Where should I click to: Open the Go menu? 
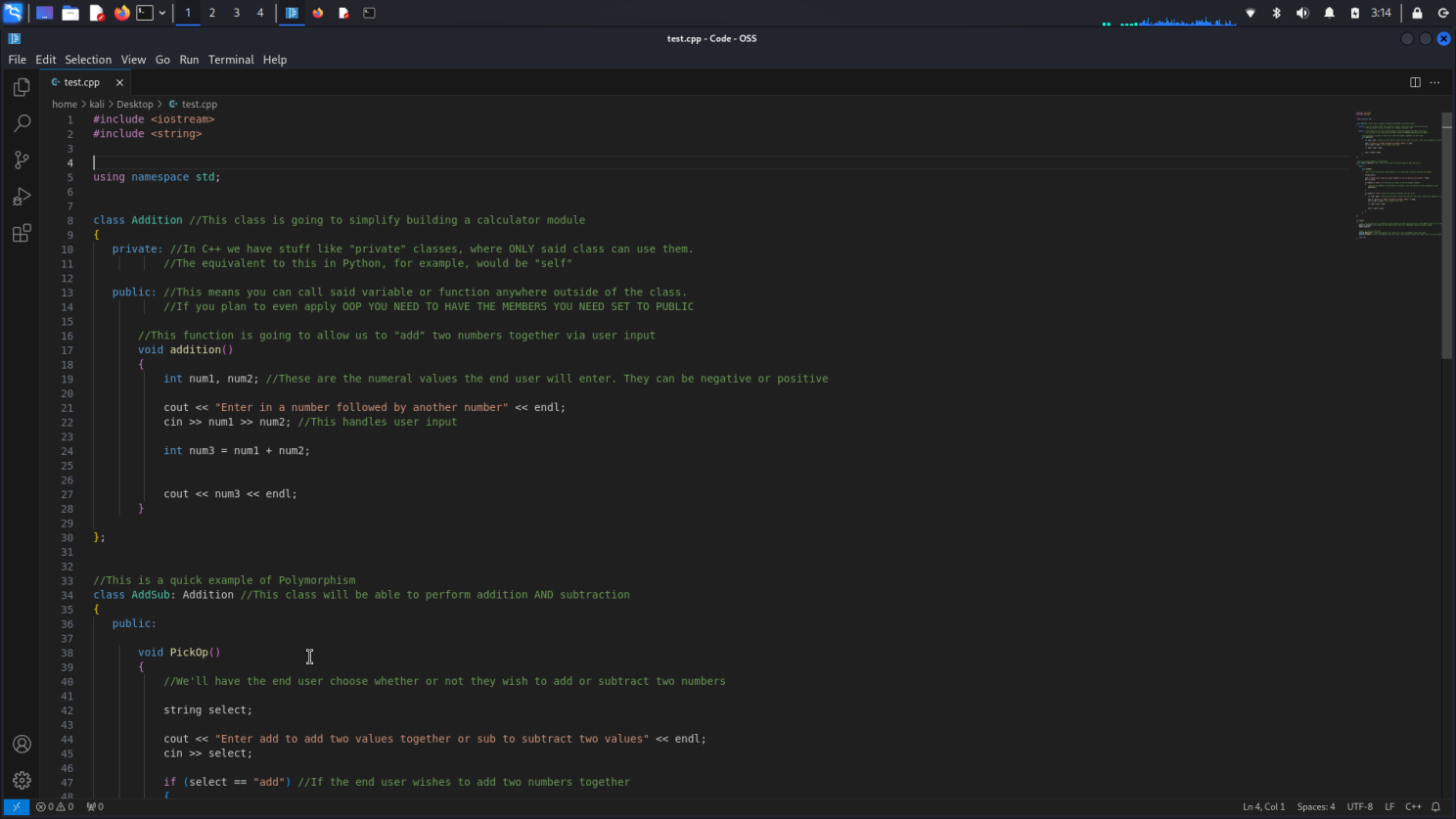click(x=162, y=60)
